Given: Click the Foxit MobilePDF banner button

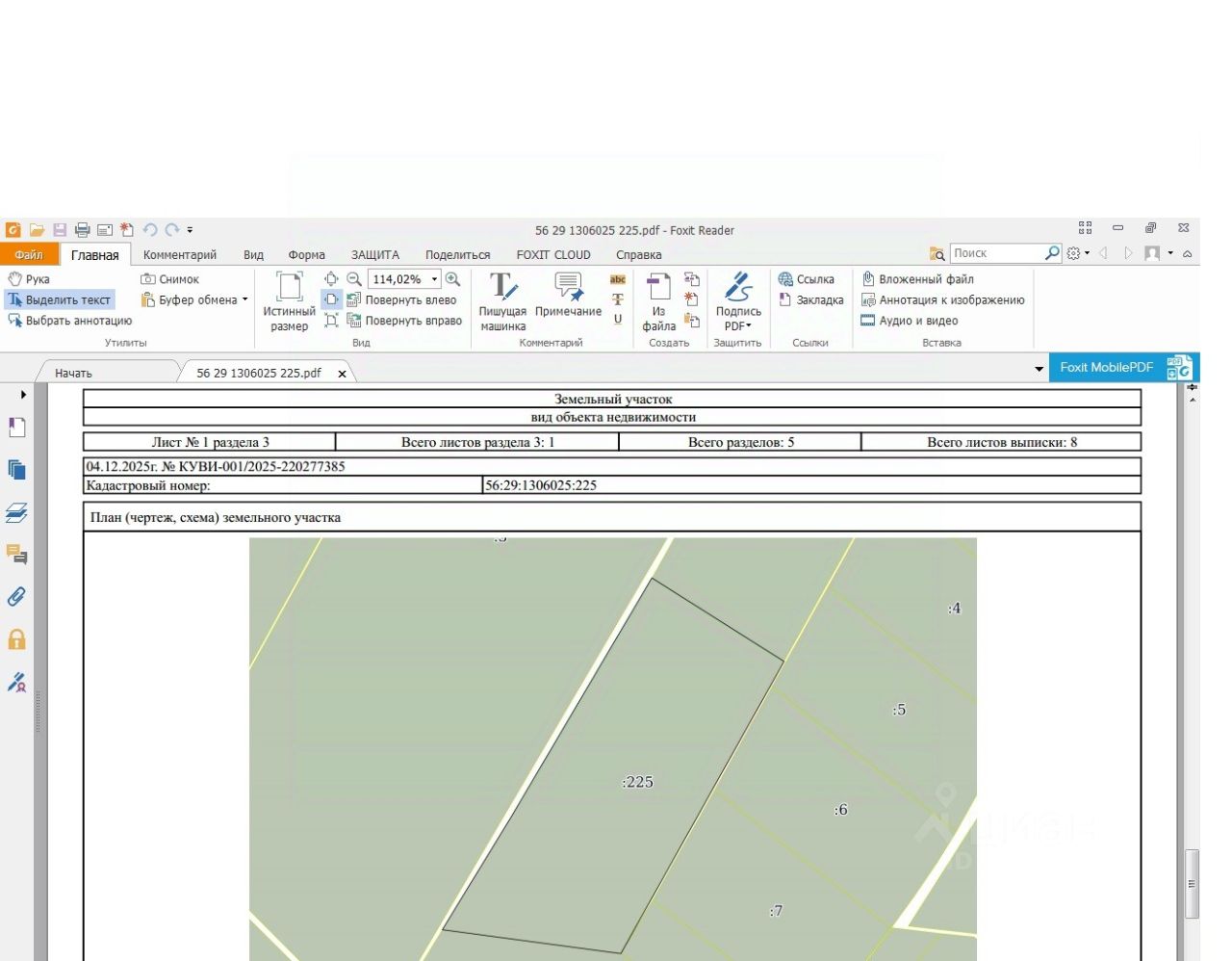Looking at the screenshot, I should click(x=1124, y=367).
